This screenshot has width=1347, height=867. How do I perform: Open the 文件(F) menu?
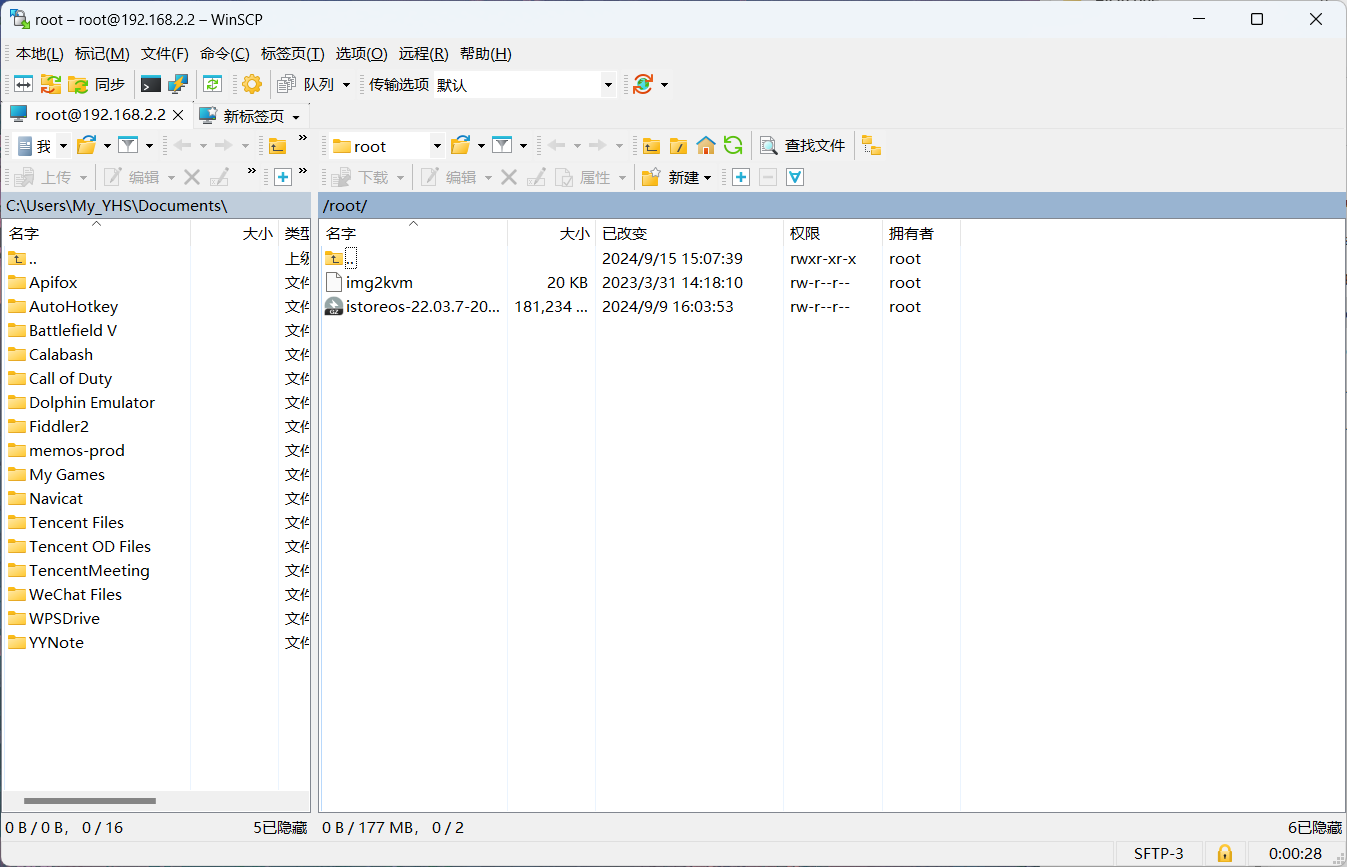pyautogui.click(x=165, y=54)
